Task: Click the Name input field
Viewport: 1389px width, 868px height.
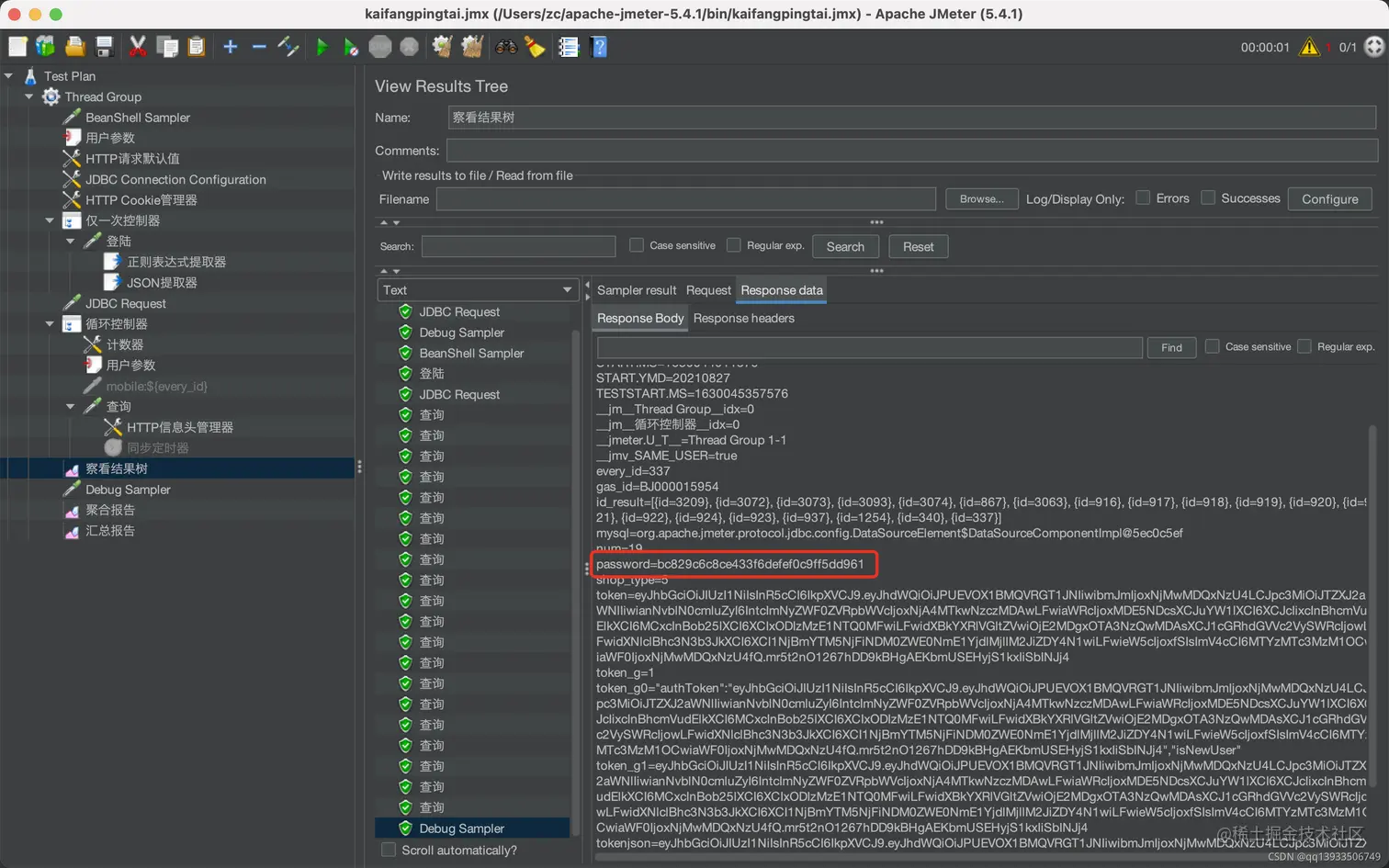Action: point(911,118)
